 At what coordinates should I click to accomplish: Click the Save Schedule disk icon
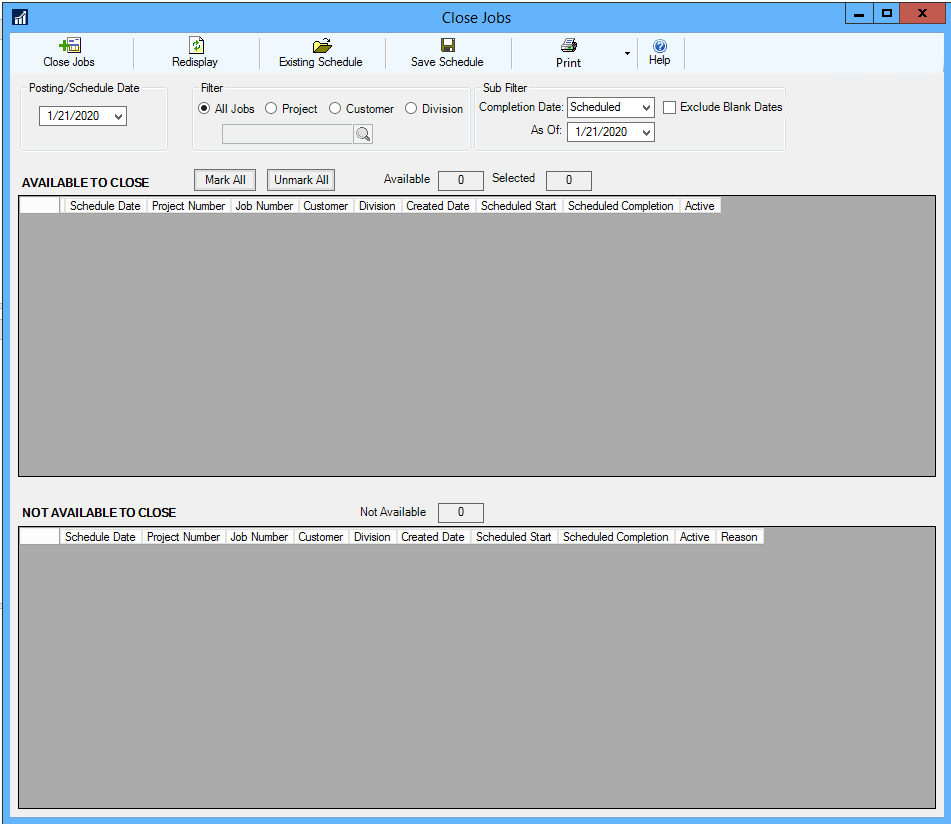447,45
